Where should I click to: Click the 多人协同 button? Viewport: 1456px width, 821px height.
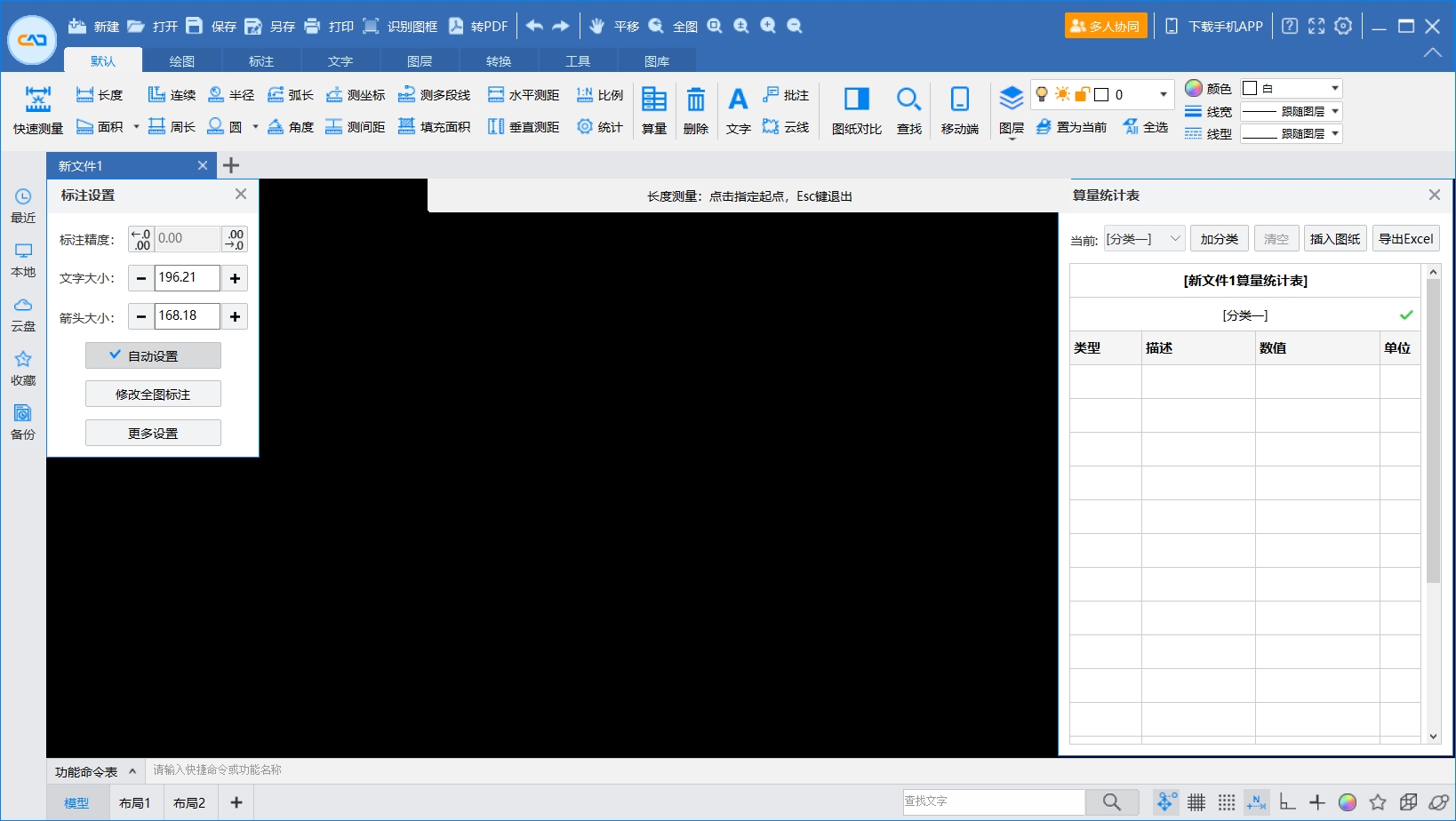(1106, 26)
